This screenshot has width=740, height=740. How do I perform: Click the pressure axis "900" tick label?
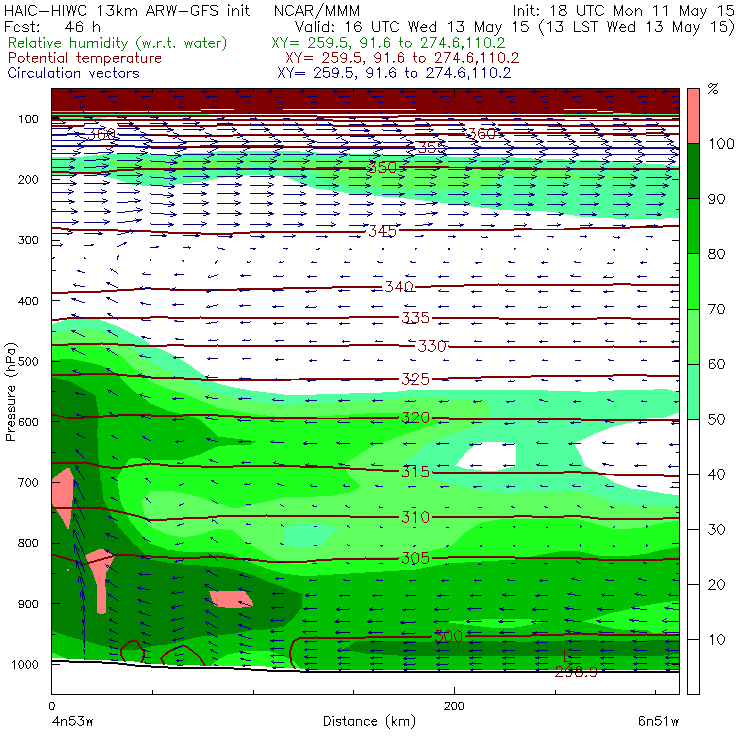coord(28,604)
